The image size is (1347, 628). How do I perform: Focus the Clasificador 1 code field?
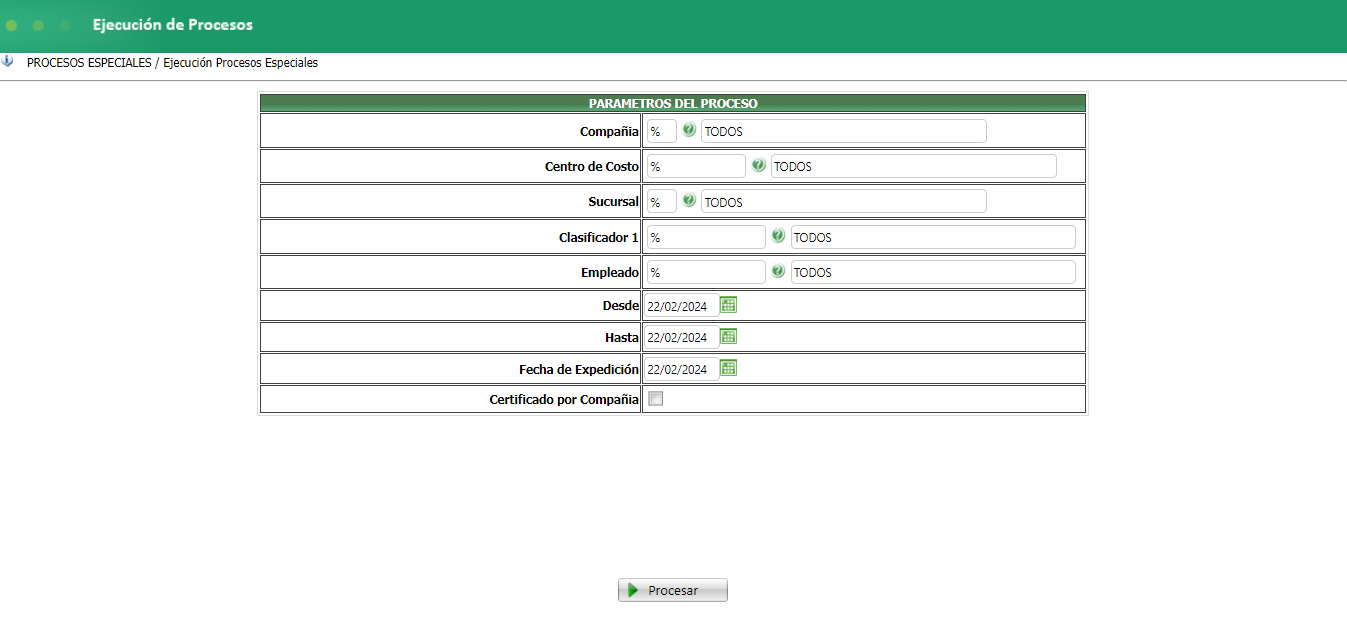tap(706, 237)
